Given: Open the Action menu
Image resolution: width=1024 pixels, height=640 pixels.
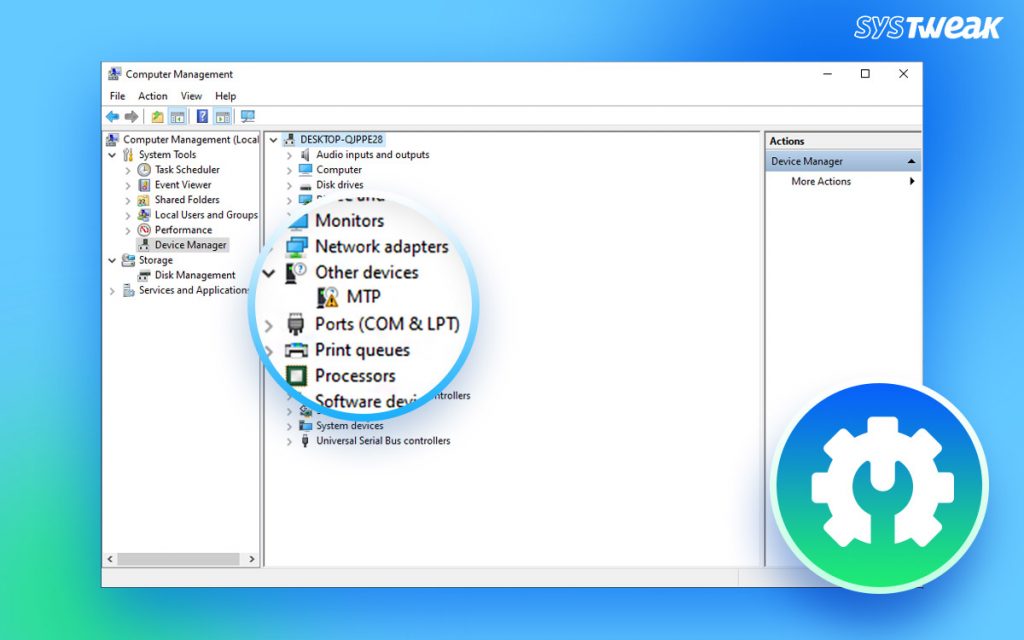Looking at the screenshot, I should 152,95.
